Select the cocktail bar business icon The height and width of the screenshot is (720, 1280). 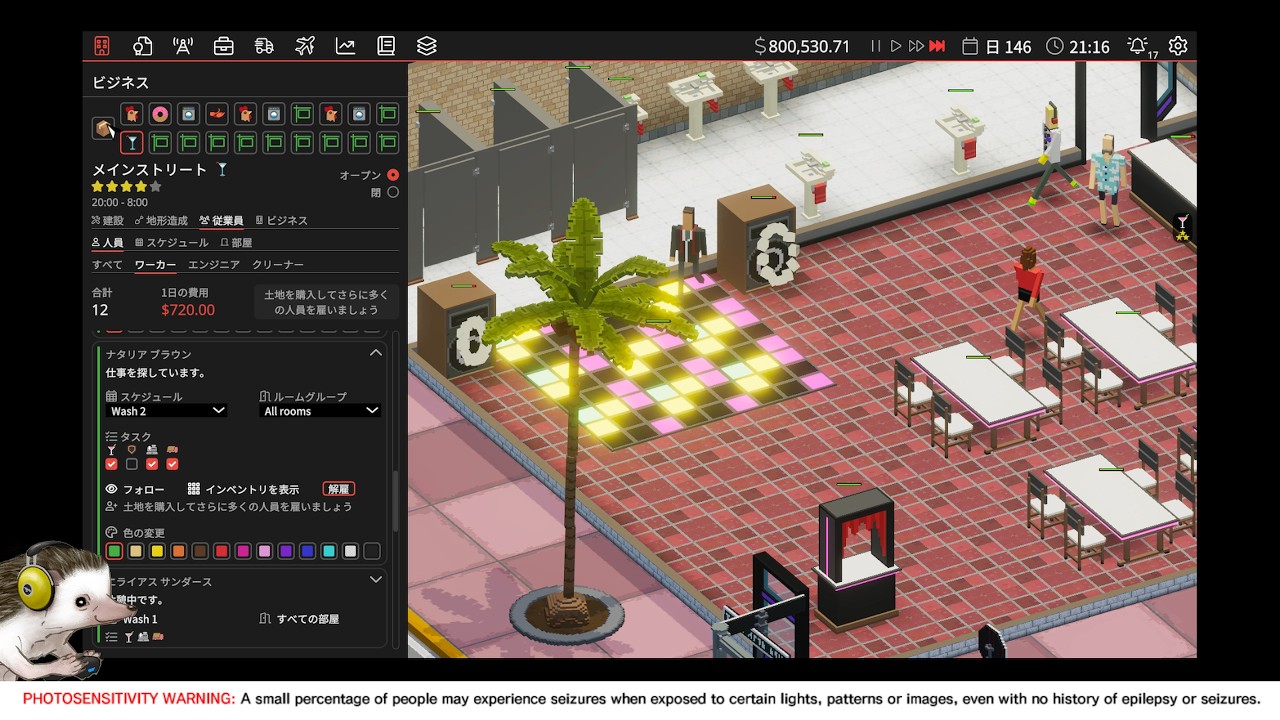[131, 143]
